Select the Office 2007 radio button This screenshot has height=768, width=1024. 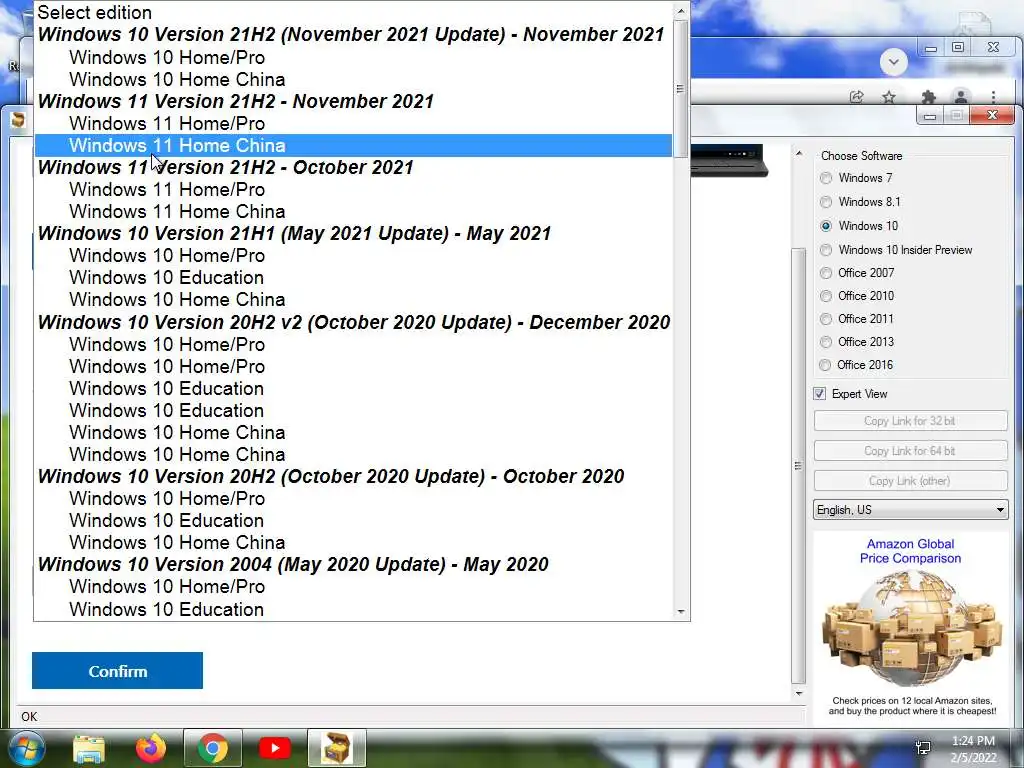pyautogui.click(x=826, y=273)
